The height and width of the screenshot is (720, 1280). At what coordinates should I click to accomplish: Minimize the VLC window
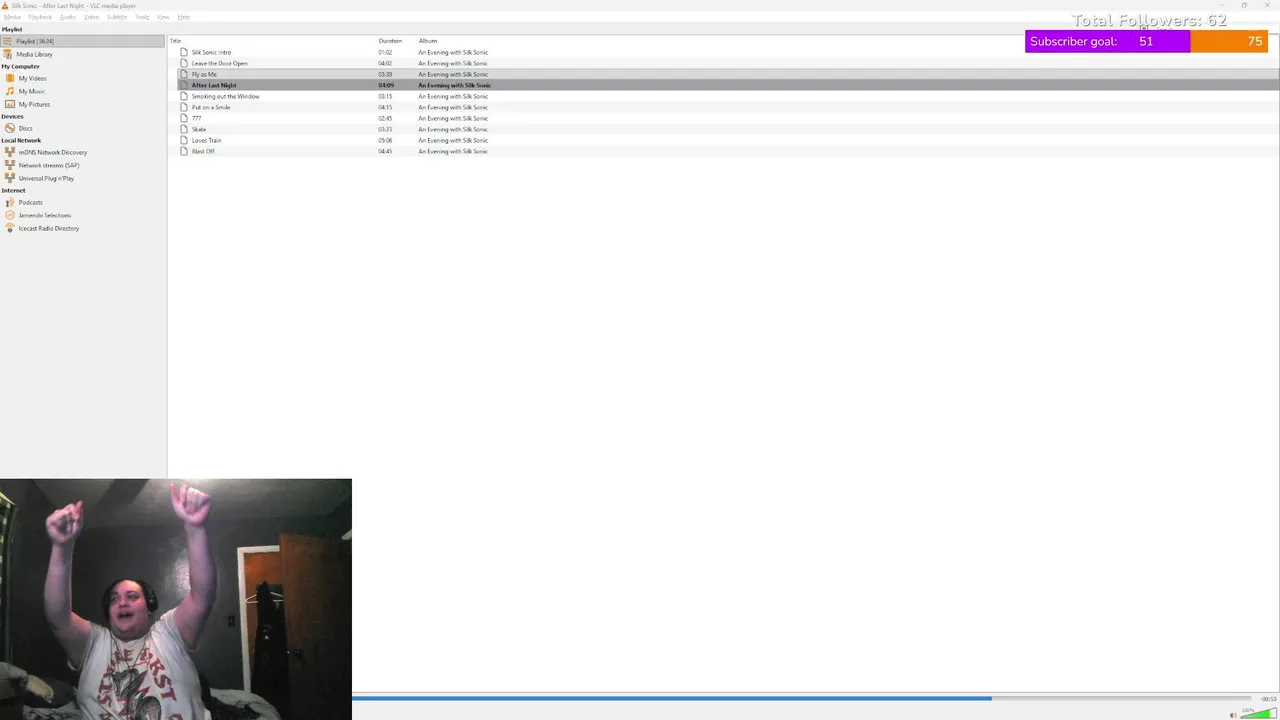1221,5
